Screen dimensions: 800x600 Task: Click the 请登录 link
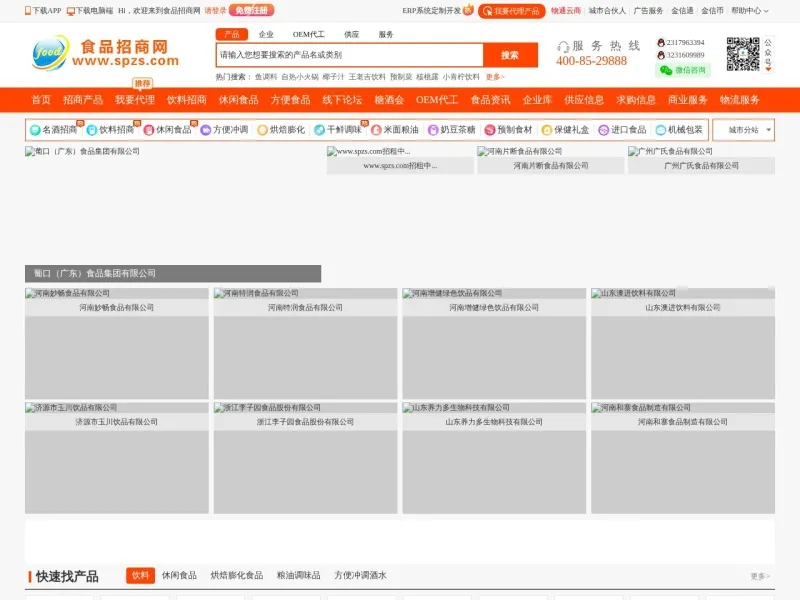coord(215,11)
